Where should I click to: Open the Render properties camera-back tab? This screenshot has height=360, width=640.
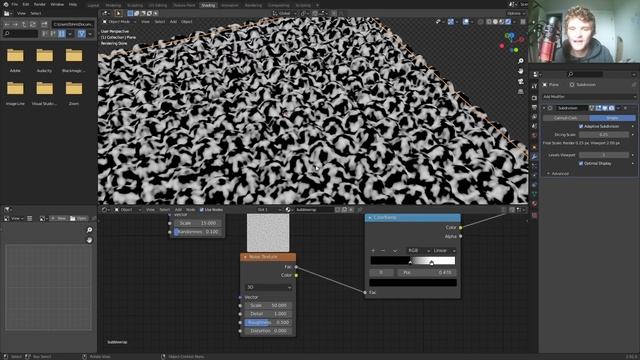pyautogui.click(x=534, y=98)
